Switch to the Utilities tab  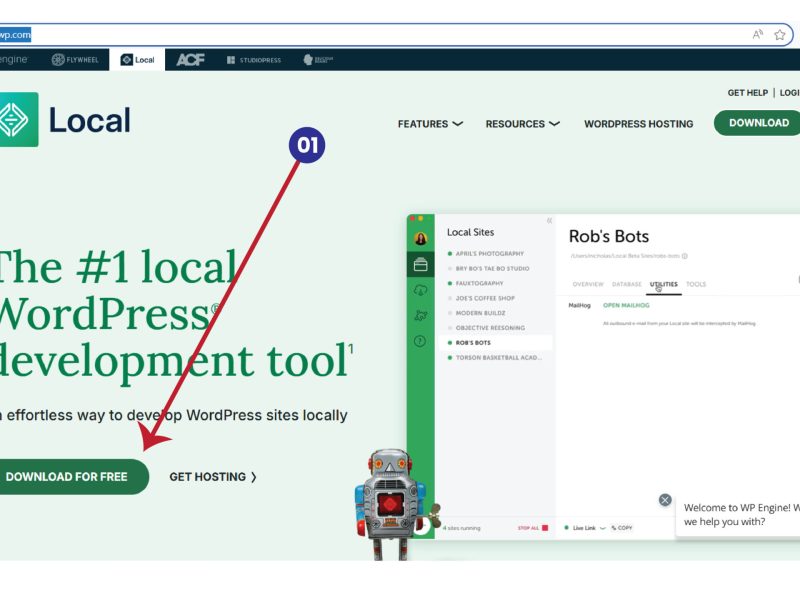tap(663, 285)
